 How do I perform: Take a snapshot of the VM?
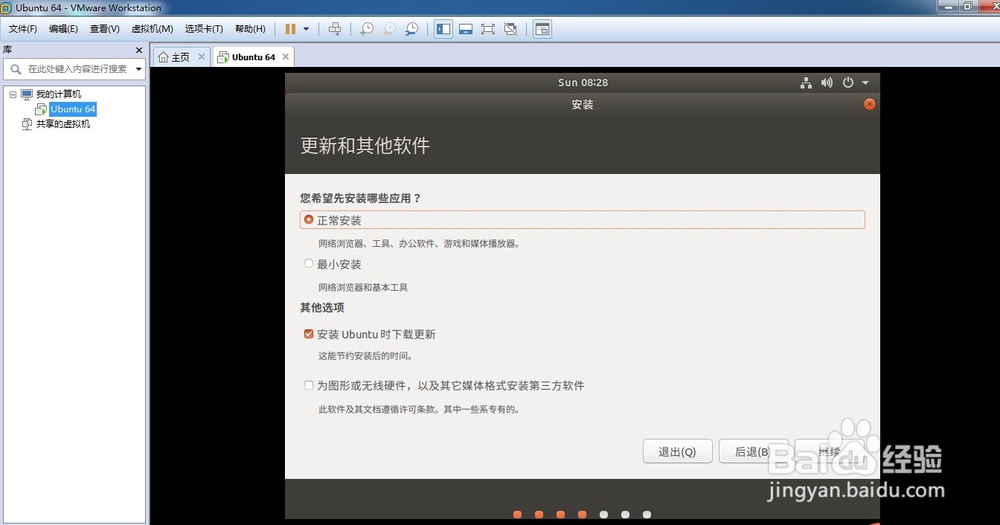[x=367, y=29]
